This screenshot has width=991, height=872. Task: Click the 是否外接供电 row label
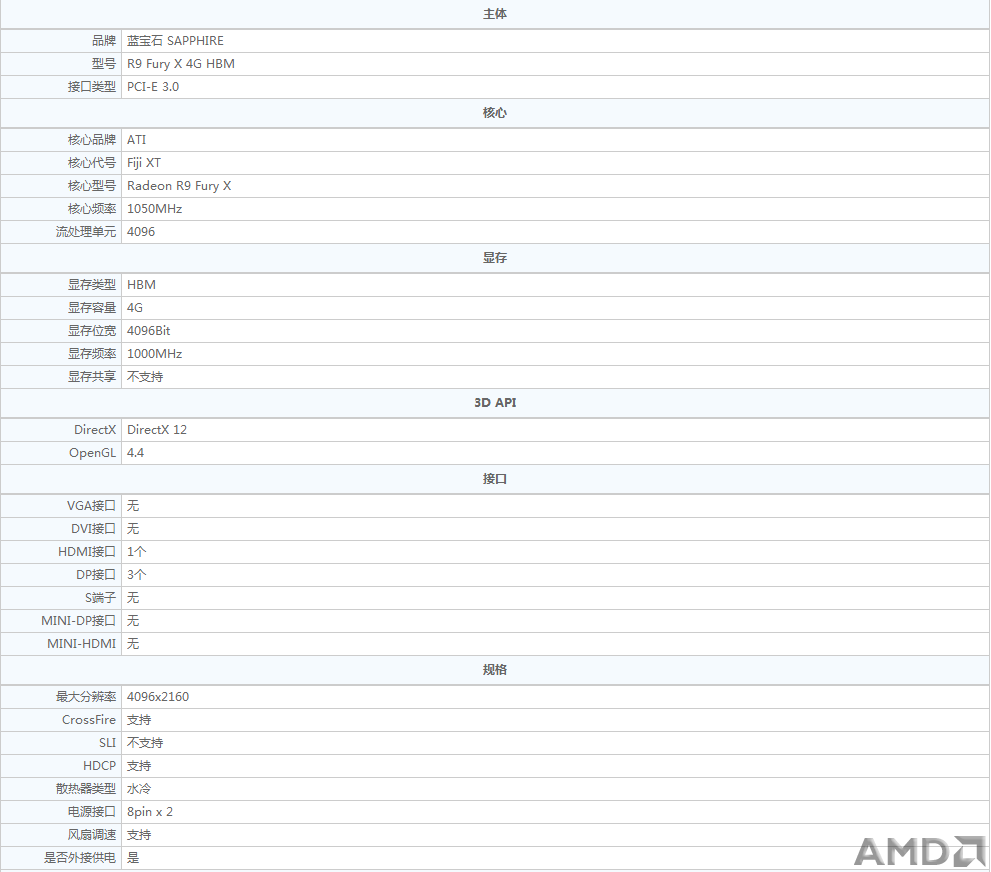tap(80, 858)
